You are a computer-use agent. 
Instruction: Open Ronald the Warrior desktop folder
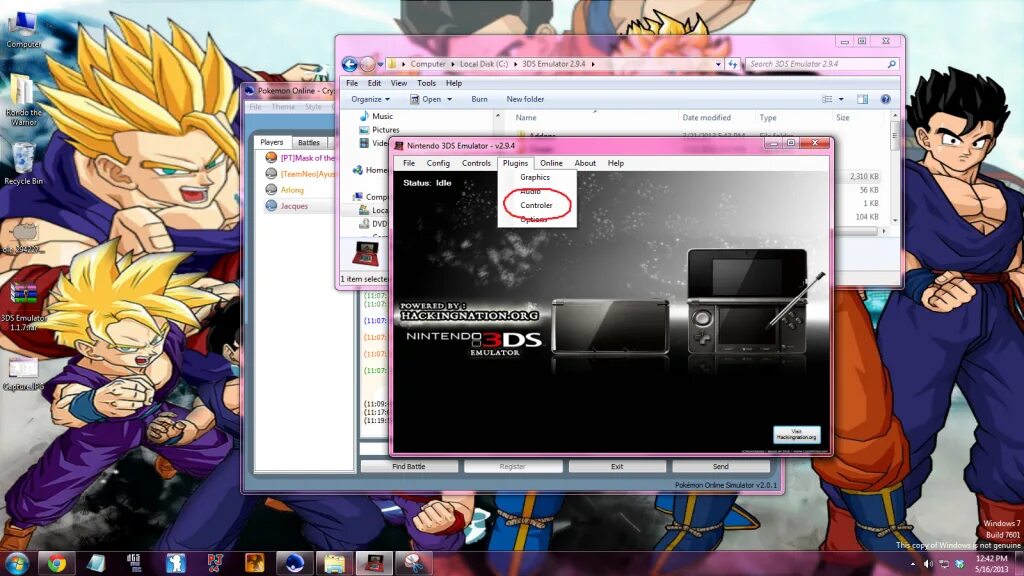23,98
